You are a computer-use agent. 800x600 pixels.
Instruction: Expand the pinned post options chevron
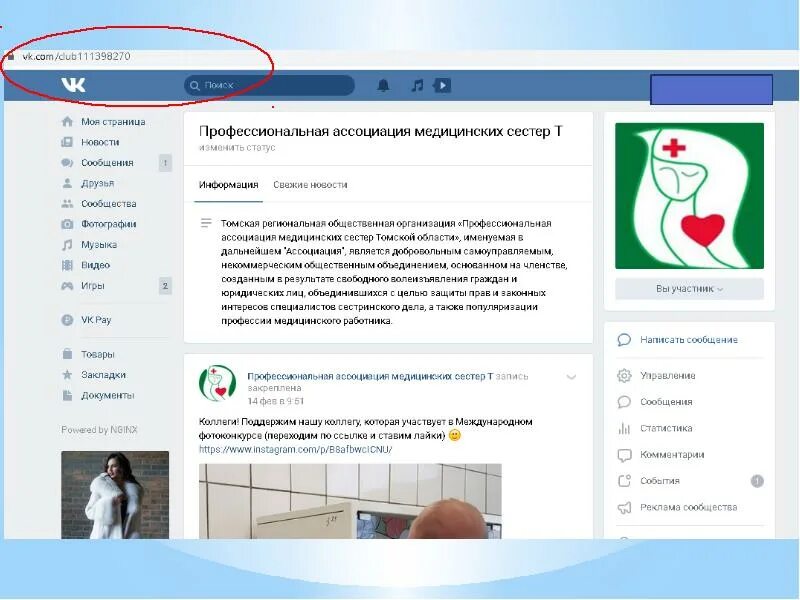[571, 377]
